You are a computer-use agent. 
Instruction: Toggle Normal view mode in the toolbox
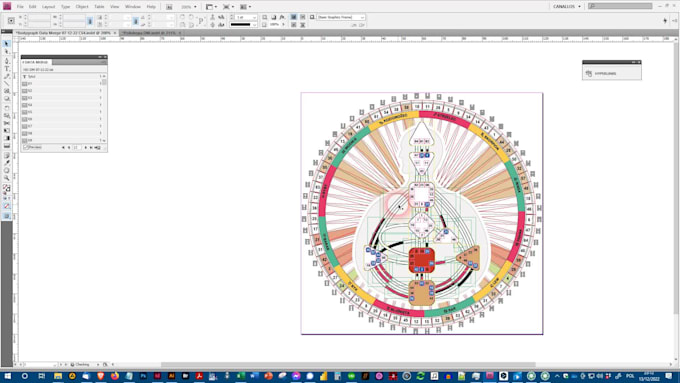(x=7, y=216)
